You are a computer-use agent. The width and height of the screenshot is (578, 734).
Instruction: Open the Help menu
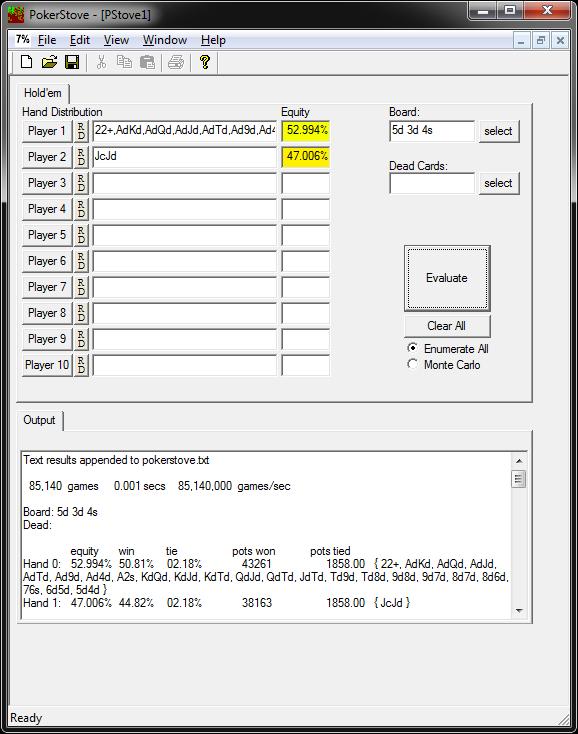[x=213, y=40]
